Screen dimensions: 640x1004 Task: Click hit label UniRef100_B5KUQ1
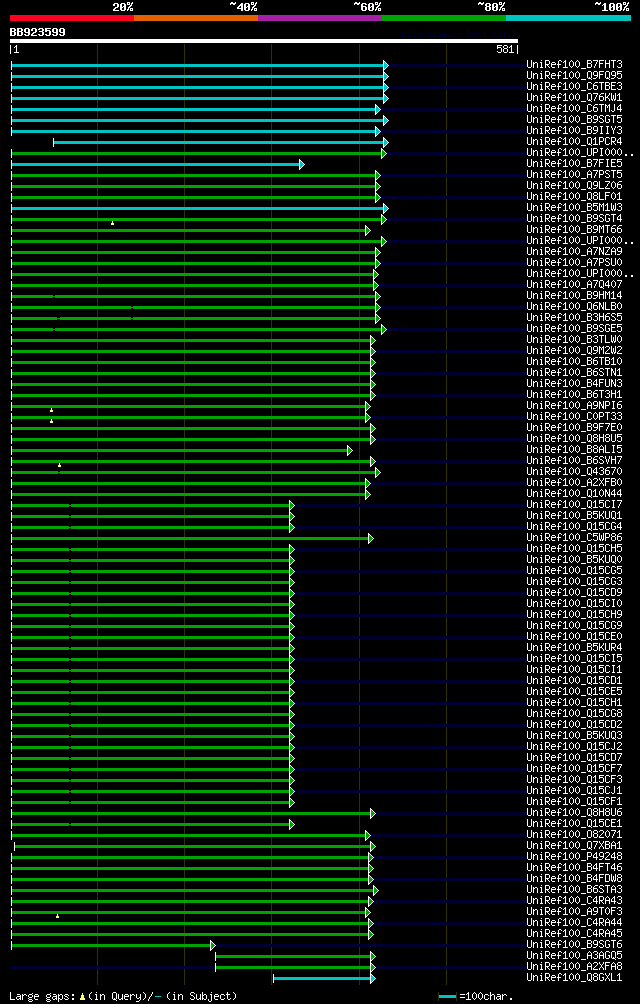[574, 515]
